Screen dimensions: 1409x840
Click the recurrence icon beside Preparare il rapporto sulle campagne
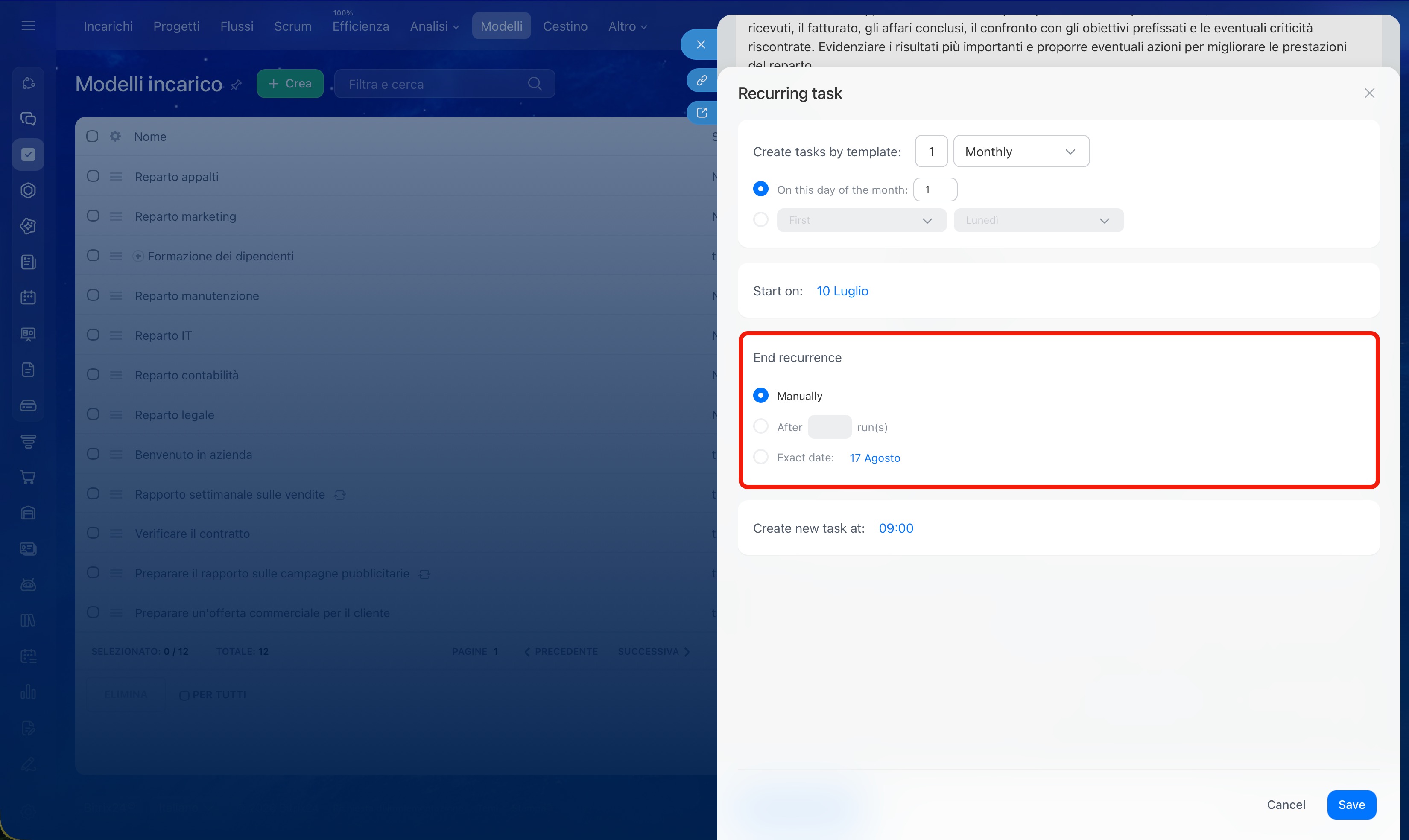click(x=424, y=574)
